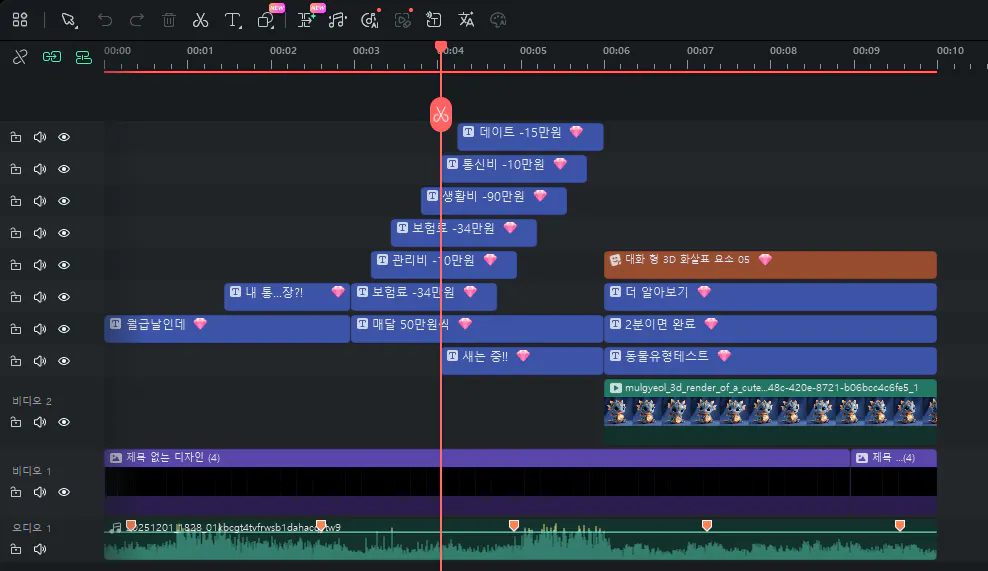Select the mulgyeol_3d_render video clip
988x571 pixels.
click(x=770, y=412)
